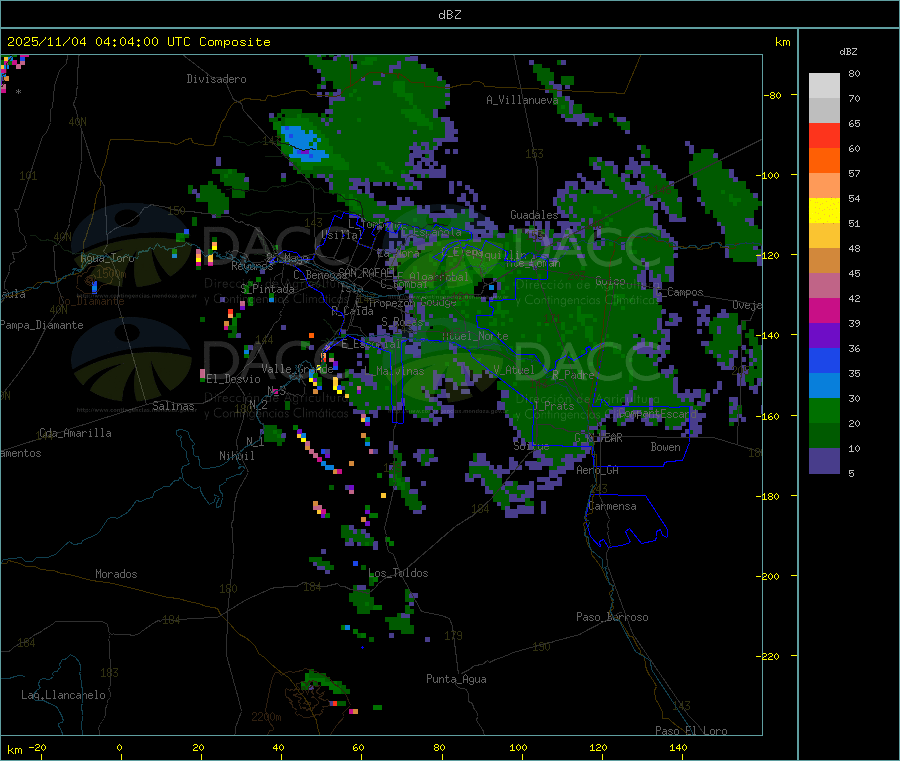Image resolution: width=900 pixels, height=761 pixels.
Task: Click the Cda_Amarilla map label
Action: click(x=75, y=433)
